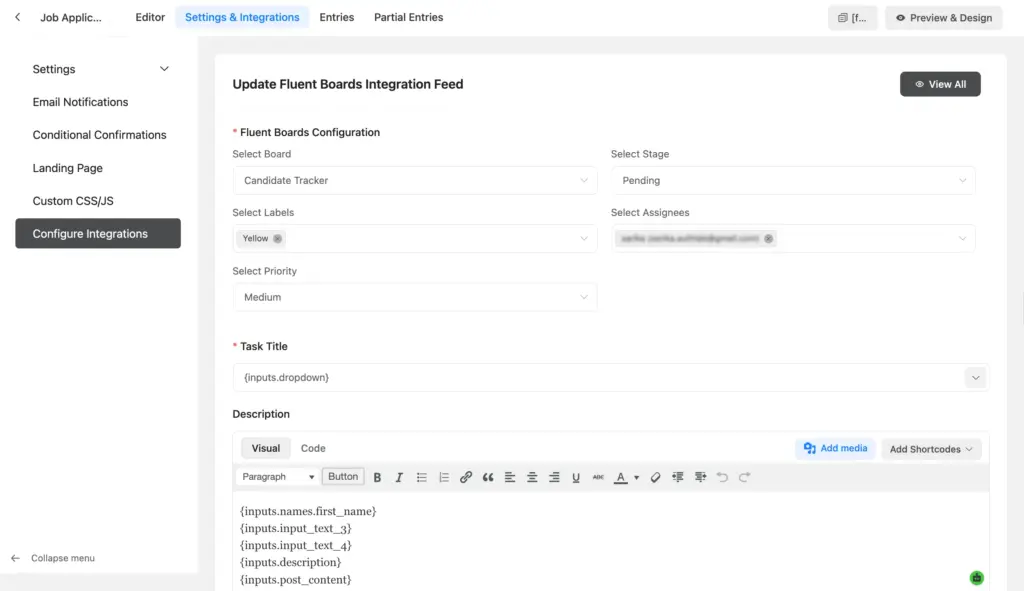The height and width of the screenshot is (591, 1024).
Task: Open the Paragraph format dropdown
Action: point(278,477)
